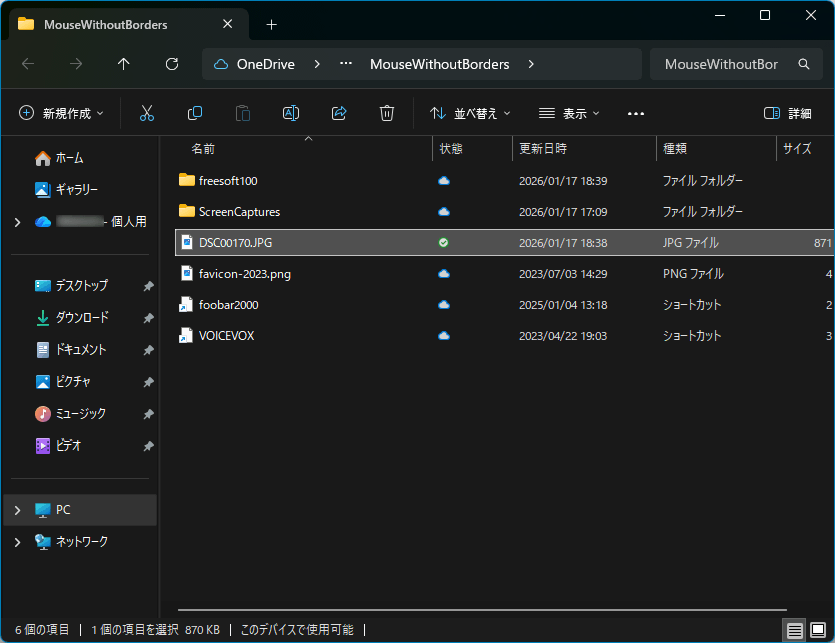Click the Copy icon in toolbar

[x=195, y=114]
